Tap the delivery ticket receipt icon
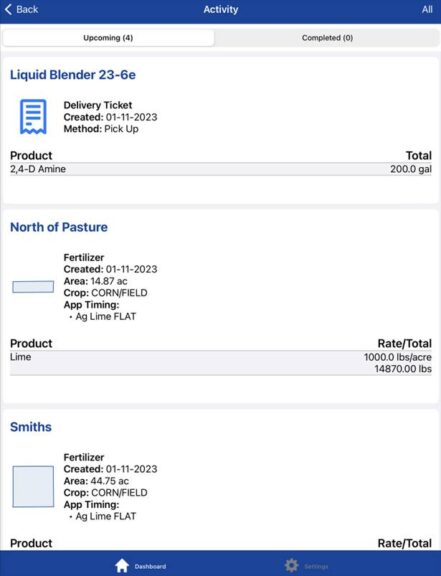441x576 pixels. (x=33, y=116)
